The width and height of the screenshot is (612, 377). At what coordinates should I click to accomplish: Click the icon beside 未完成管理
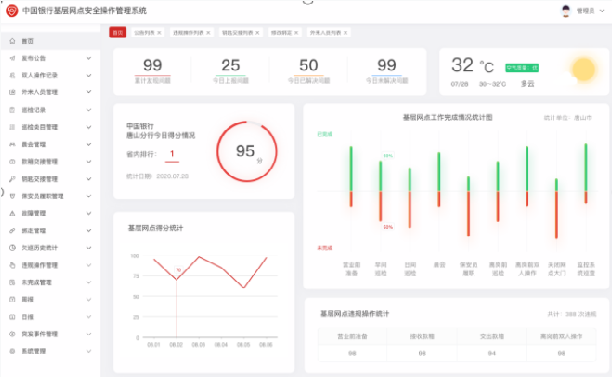point(12,282)
